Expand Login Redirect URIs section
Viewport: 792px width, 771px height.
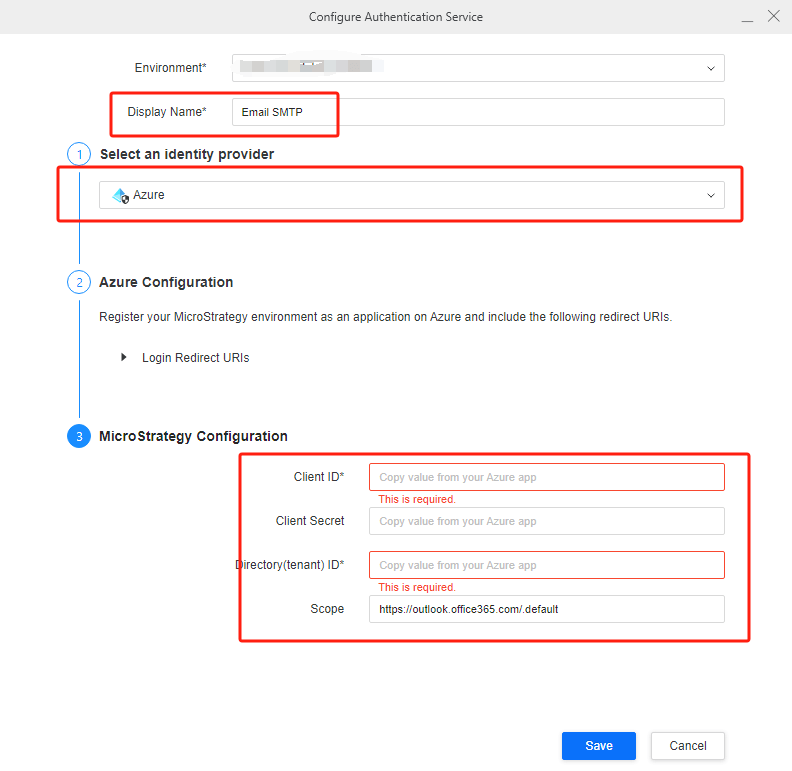coord(124,357)
